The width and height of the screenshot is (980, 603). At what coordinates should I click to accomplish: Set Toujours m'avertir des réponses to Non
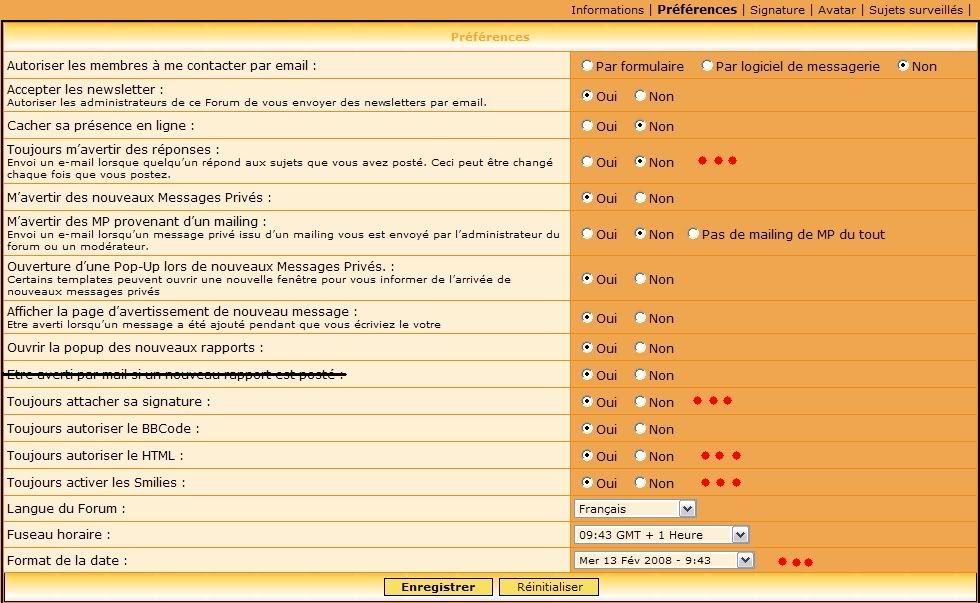(x=640, y=162)
